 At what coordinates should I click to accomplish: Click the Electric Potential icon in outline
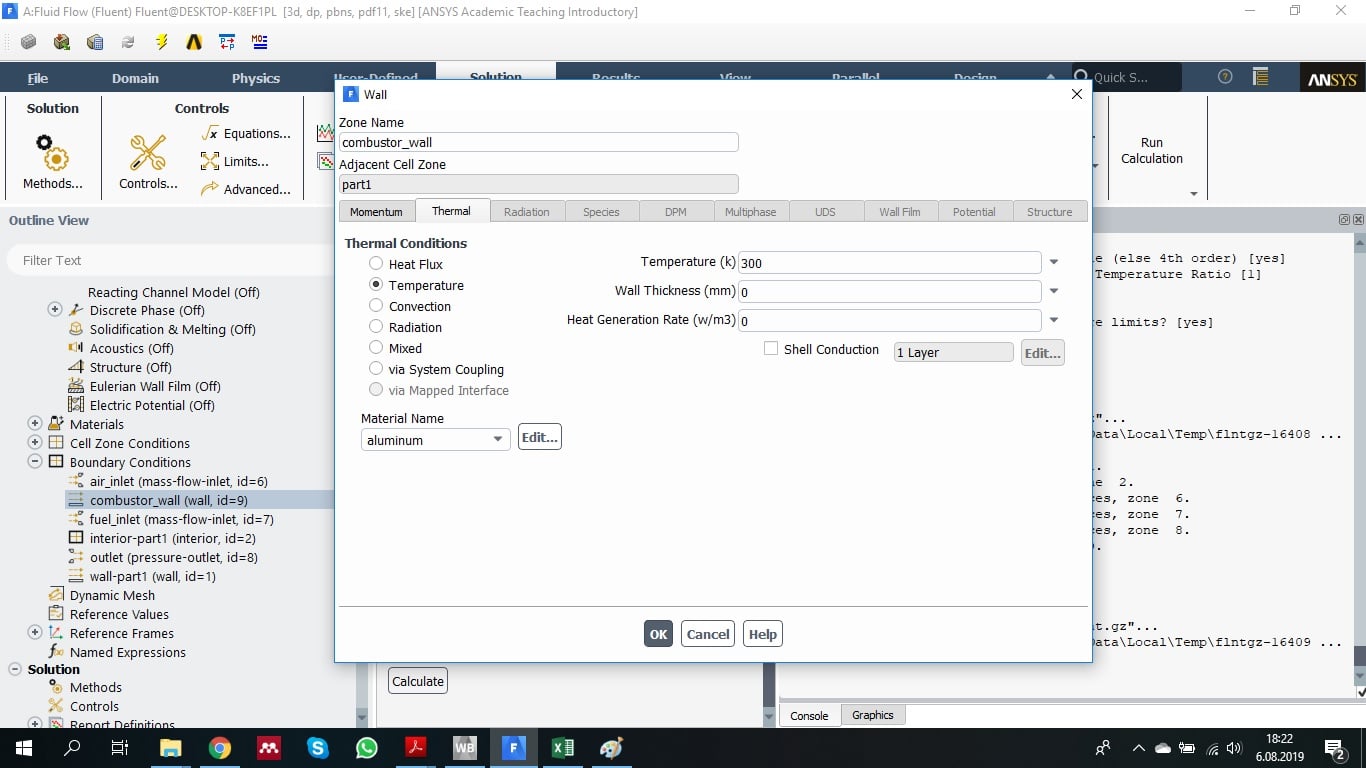(x=76, y=405)
